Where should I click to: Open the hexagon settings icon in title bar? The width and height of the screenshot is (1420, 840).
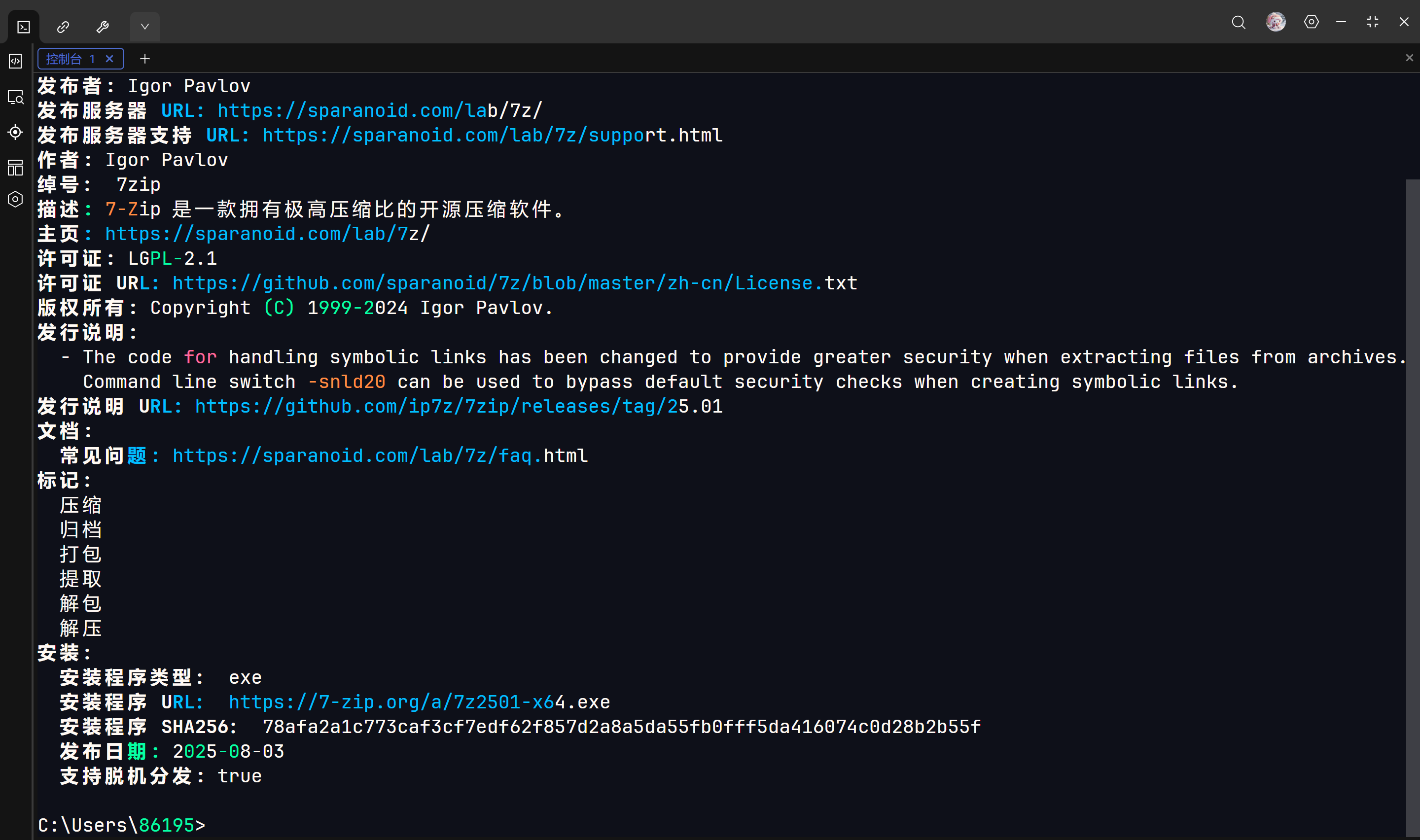(x=1312, y=22)
